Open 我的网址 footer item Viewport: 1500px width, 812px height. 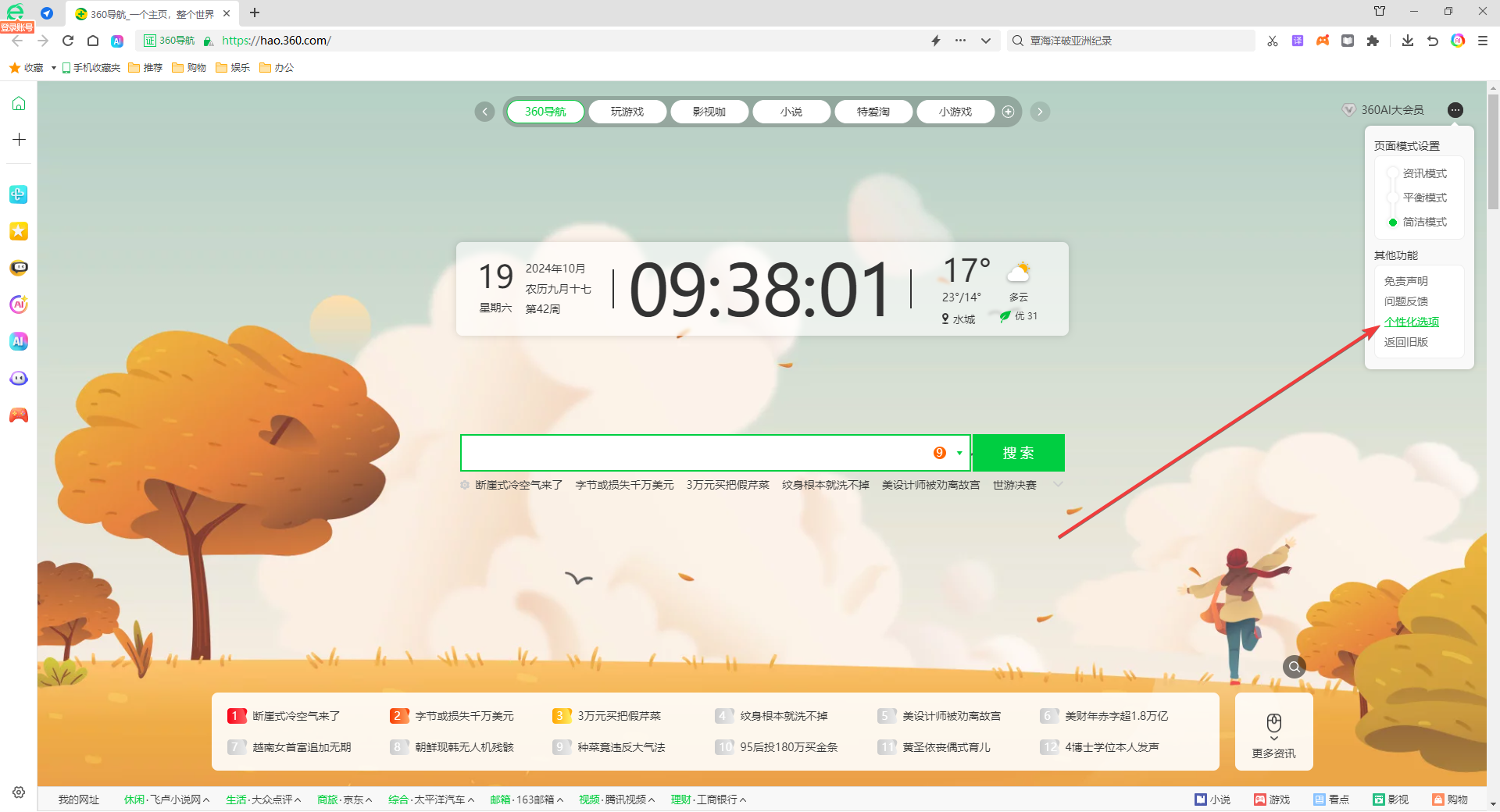click(79, 800)
